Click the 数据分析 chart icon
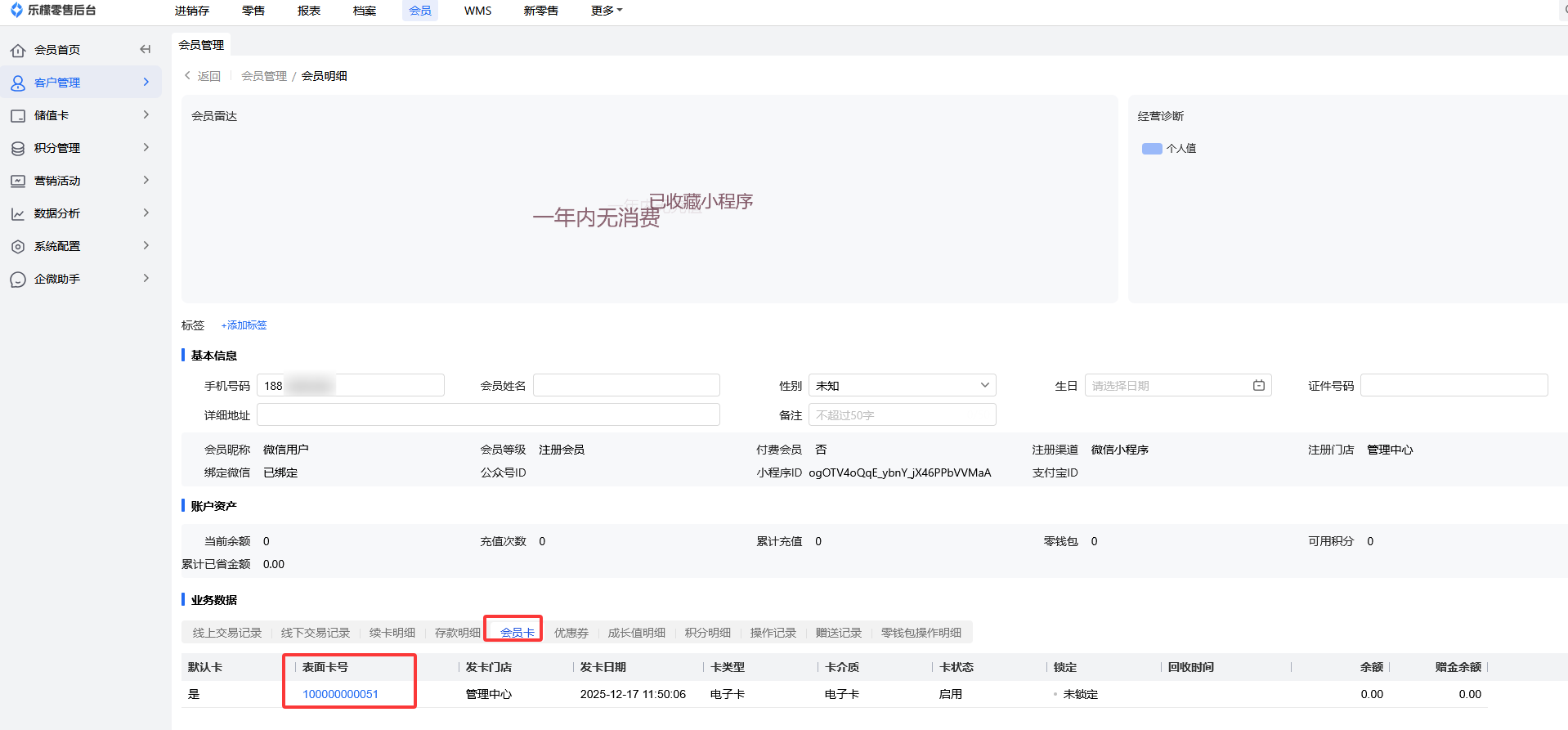The width and height of the screenshot is (1568, 730). pyautogui.click(x=18, y=214)
